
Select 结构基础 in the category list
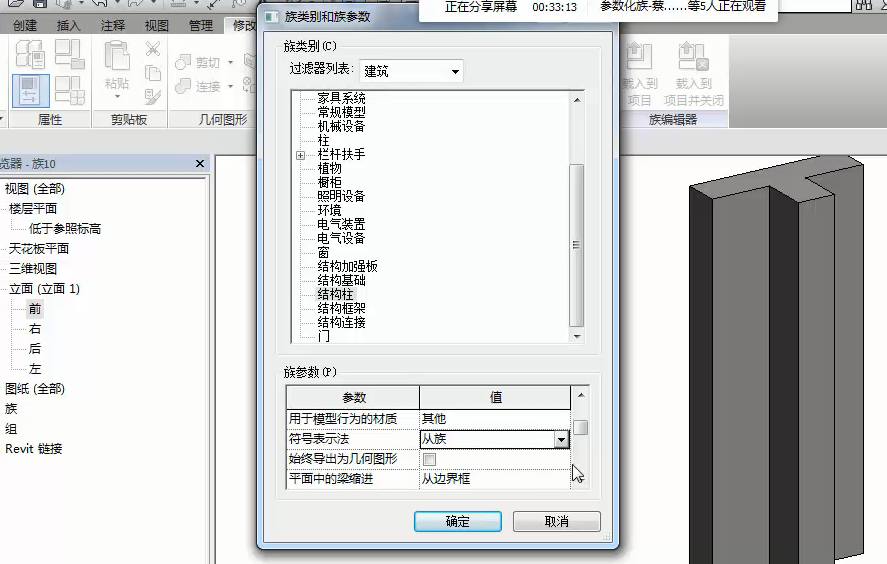tap(341, 281)
